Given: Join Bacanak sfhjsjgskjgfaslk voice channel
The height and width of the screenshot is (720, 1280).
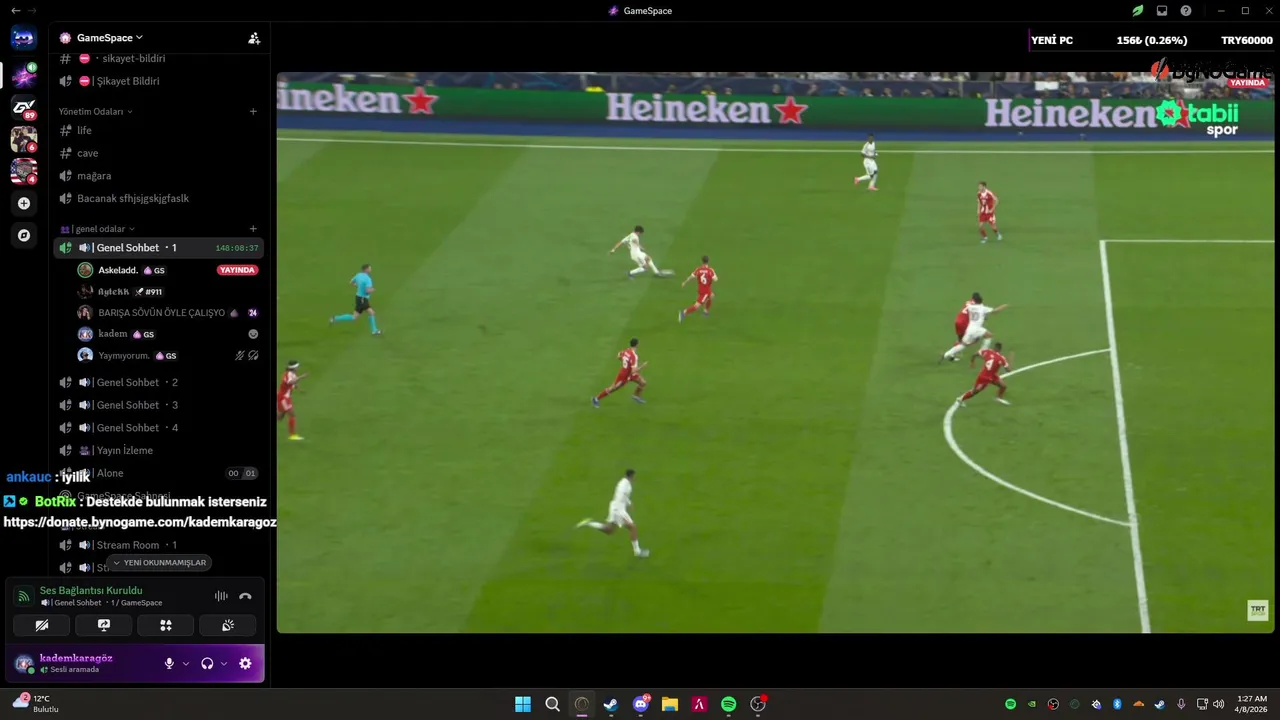Looking at the screenshot, I should coord(159,198).
